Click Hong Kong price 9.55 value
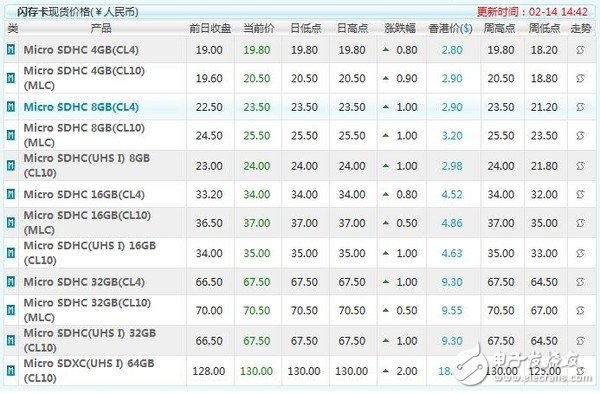 (452, 311)
